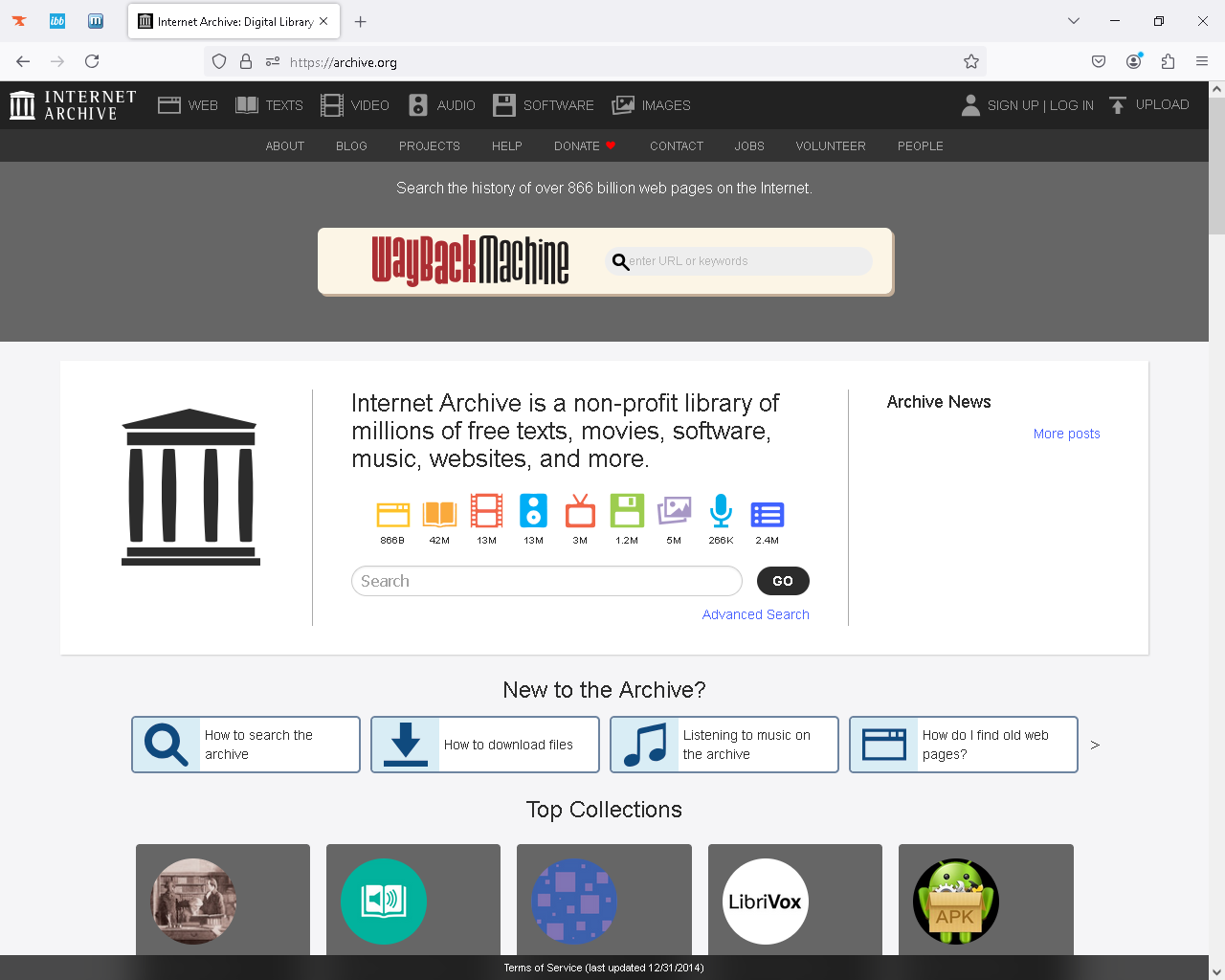Open the audio speaker icon with 13M items
Image resolution: width=1225 pixels, height=980 pixels.
(x=533, y=511)
